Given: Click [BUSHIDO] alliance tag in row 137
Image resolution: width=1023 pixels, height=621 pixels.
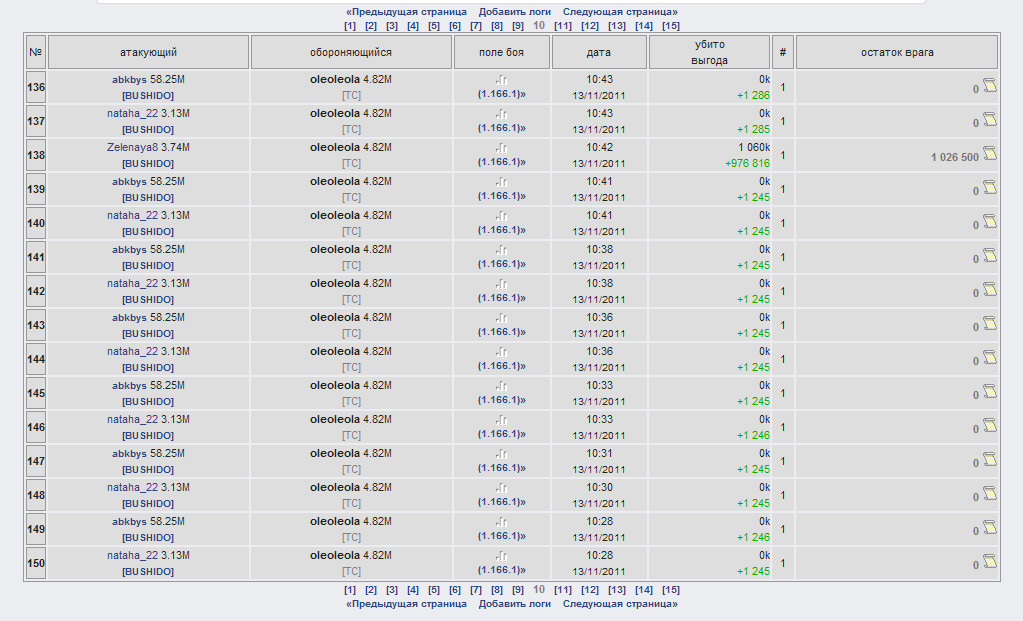Looking at the screenshot, I should (148, 130).
